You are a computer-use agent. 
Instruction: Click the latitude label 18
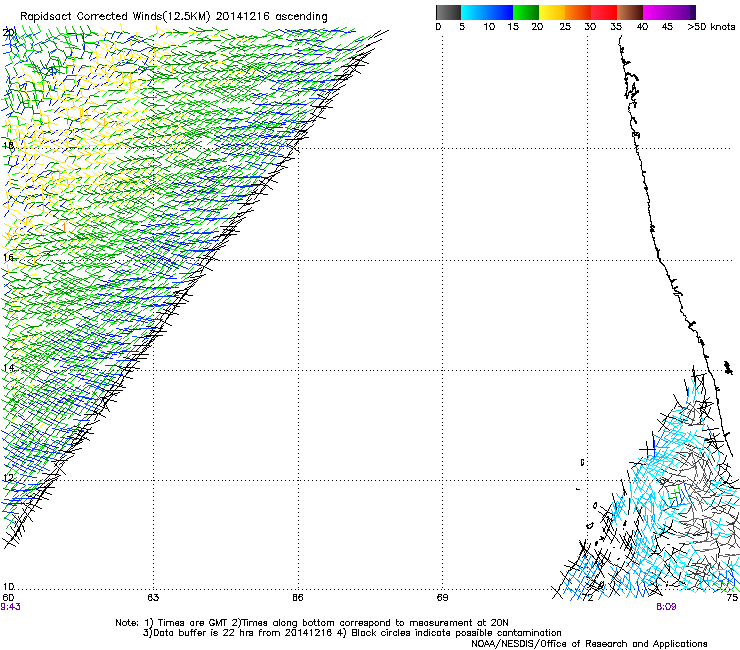point(8,145)
